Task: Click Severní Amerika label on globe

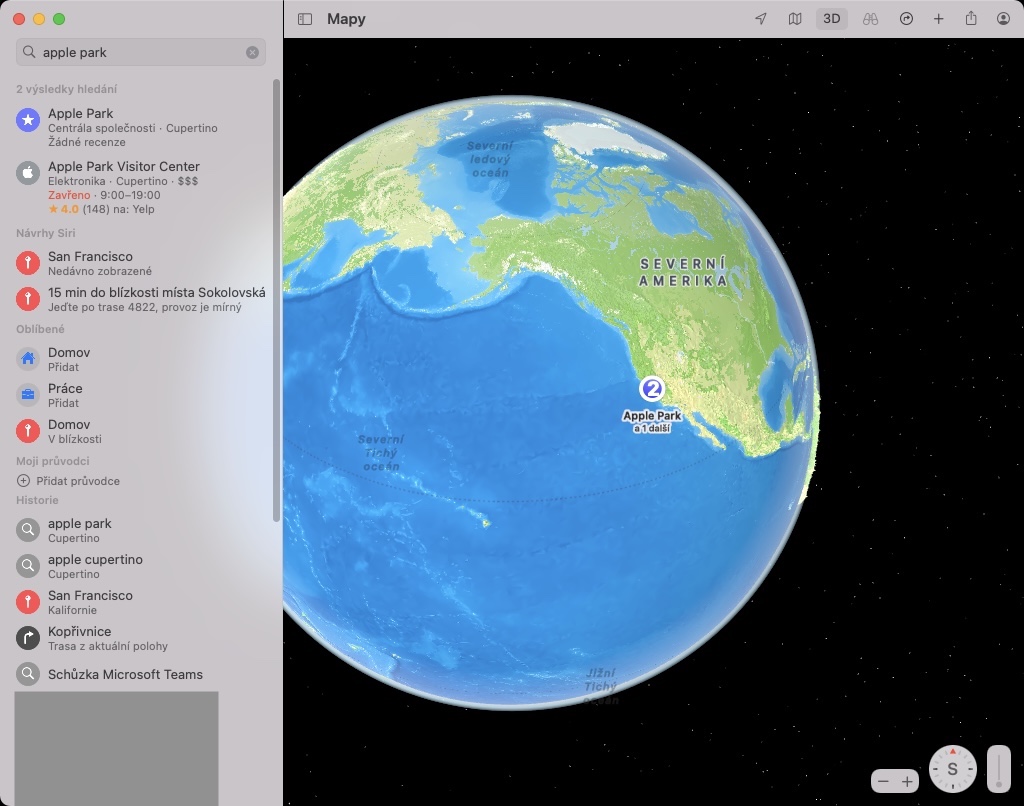Action: pos(682,272)
